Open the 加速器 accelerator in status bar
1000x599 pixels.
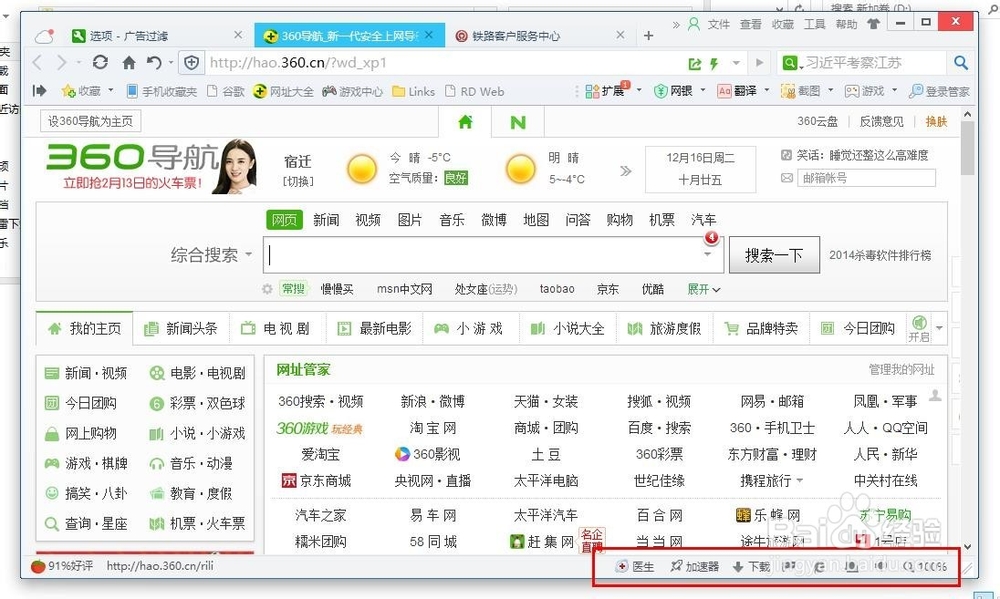pos(695,566)
